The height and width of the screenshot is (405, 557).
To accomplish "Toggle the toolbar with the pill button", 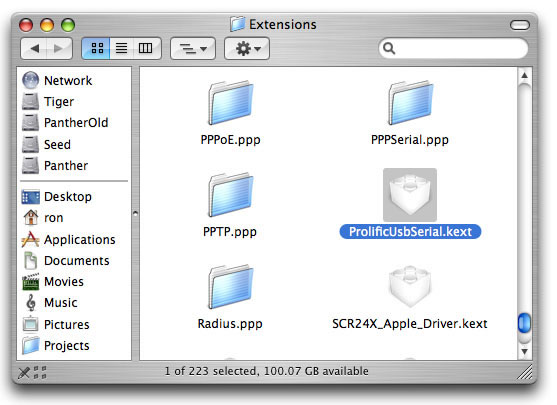I will [x=520, y=25].
